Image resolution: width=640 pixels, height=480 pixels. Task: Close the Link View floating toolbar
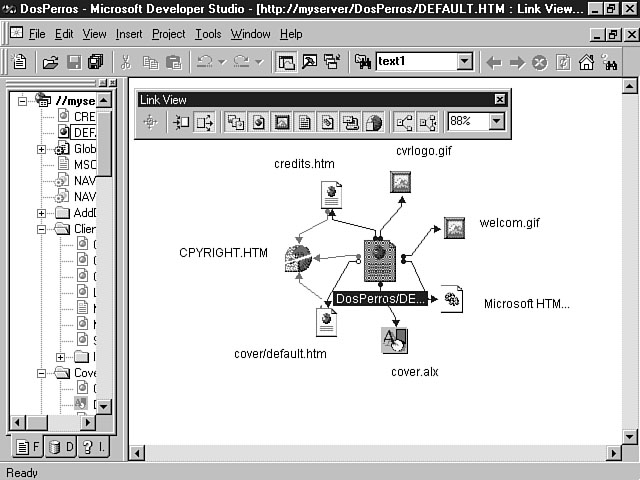coord(500,100)
